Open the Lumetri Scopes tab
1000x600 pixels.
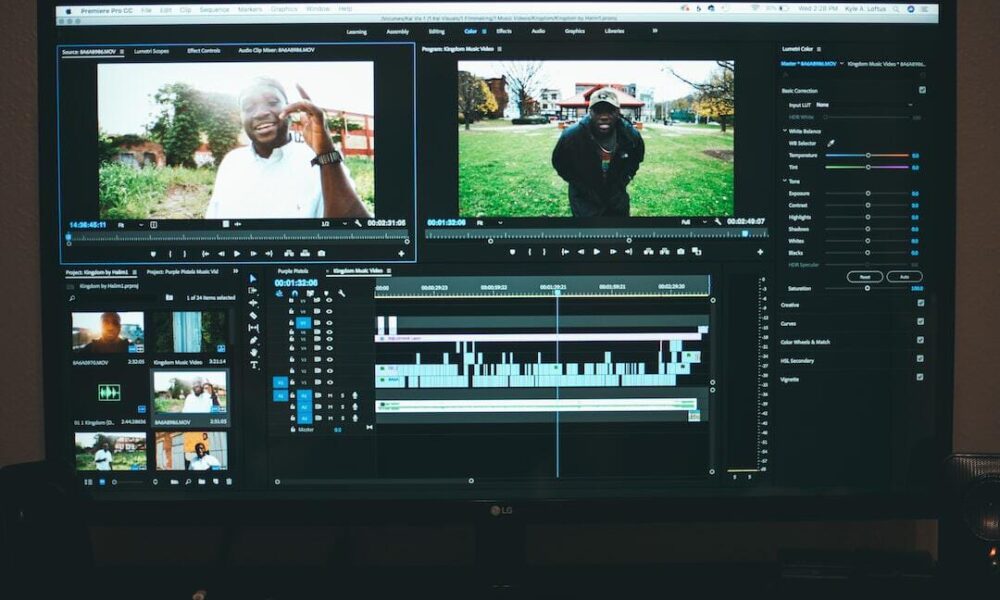click(149, 50)
